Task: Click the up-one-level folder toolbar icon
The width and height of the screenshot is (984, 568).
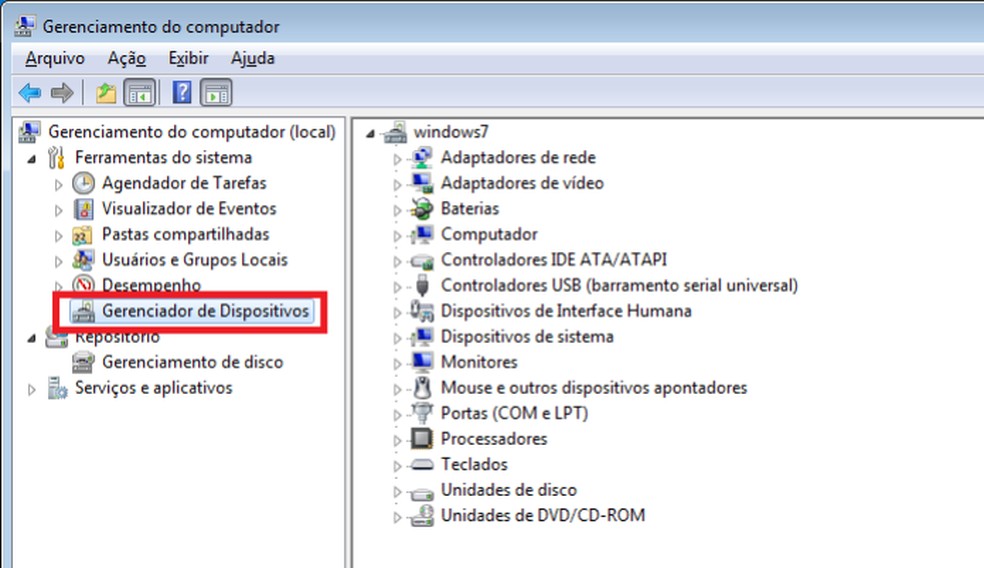Action: tap(106, 94)
